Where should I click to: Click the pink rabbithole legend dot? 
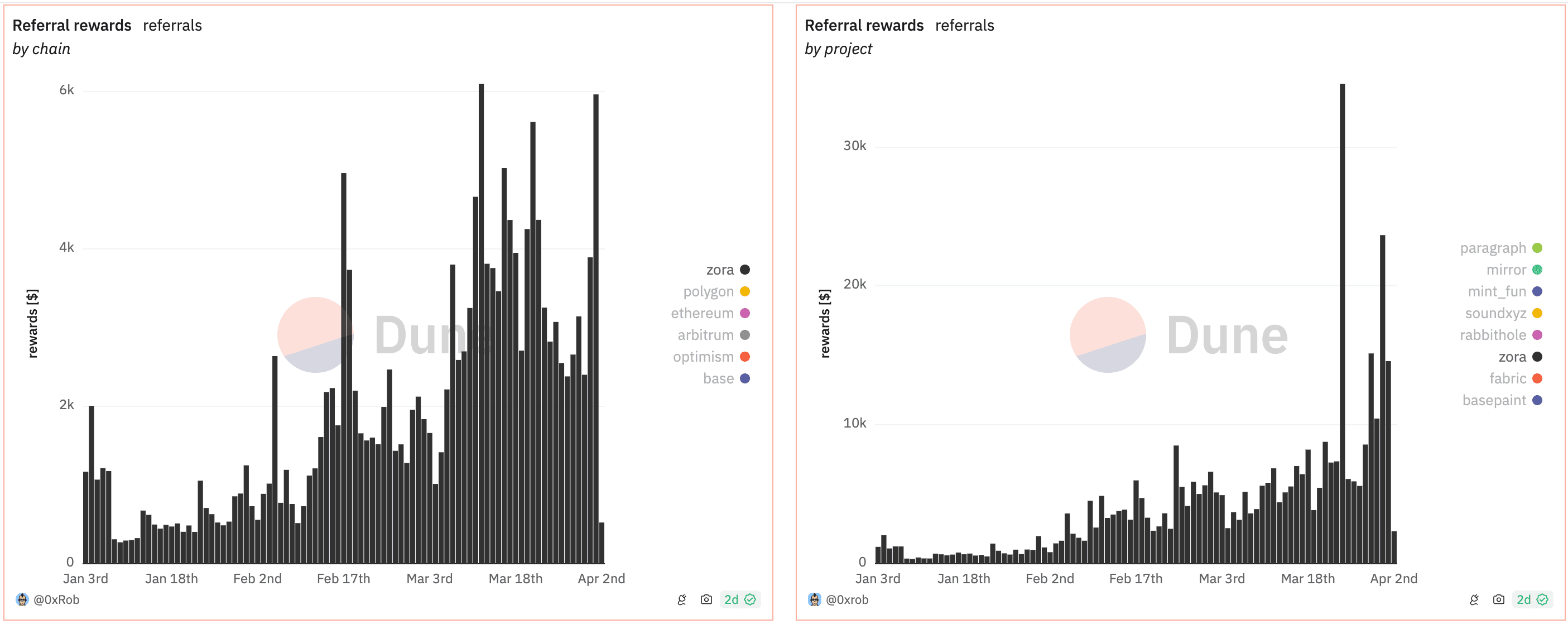pyautogui.click(x=1537, y=335)
